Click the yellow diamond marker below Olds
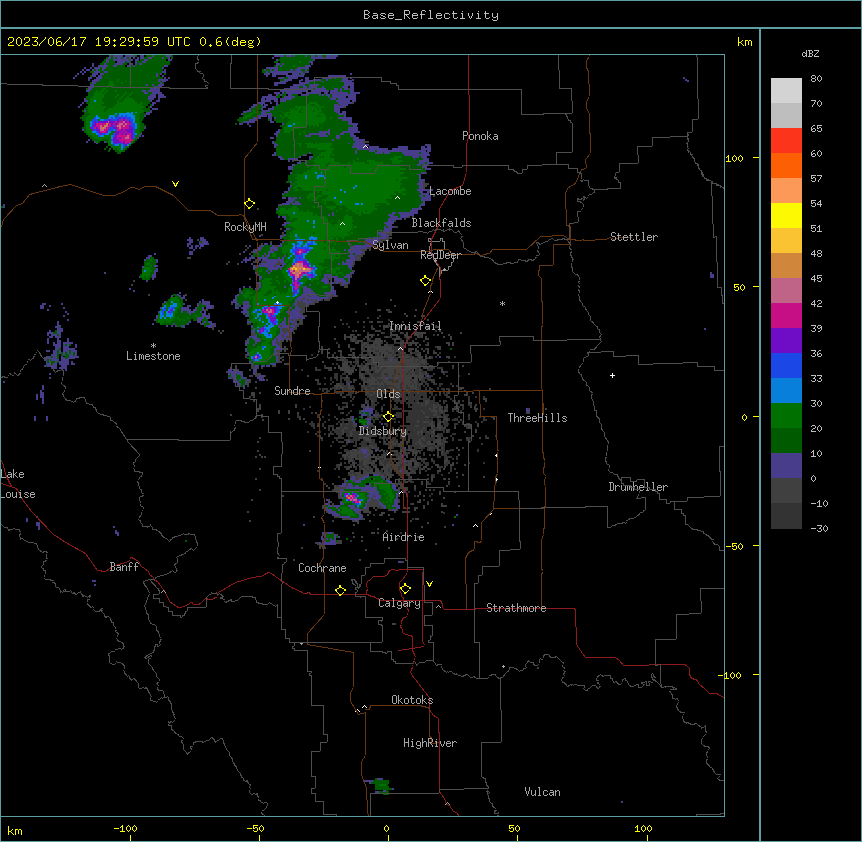The image size is (862, 842). [389, 417]
